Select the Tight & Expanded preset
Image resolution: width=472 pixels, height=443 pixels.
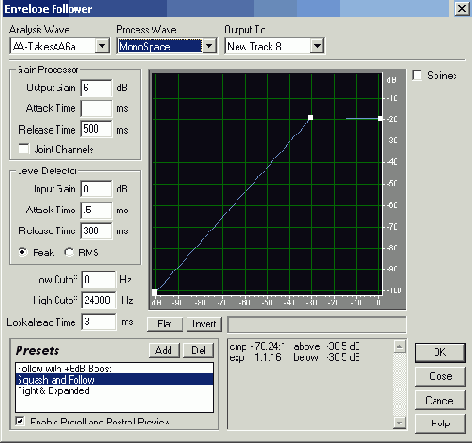(x=114, y=391)
